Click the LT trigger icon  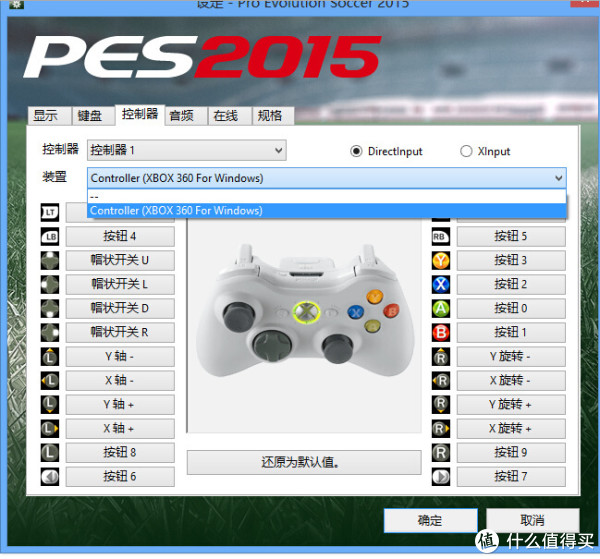[50, 212]
